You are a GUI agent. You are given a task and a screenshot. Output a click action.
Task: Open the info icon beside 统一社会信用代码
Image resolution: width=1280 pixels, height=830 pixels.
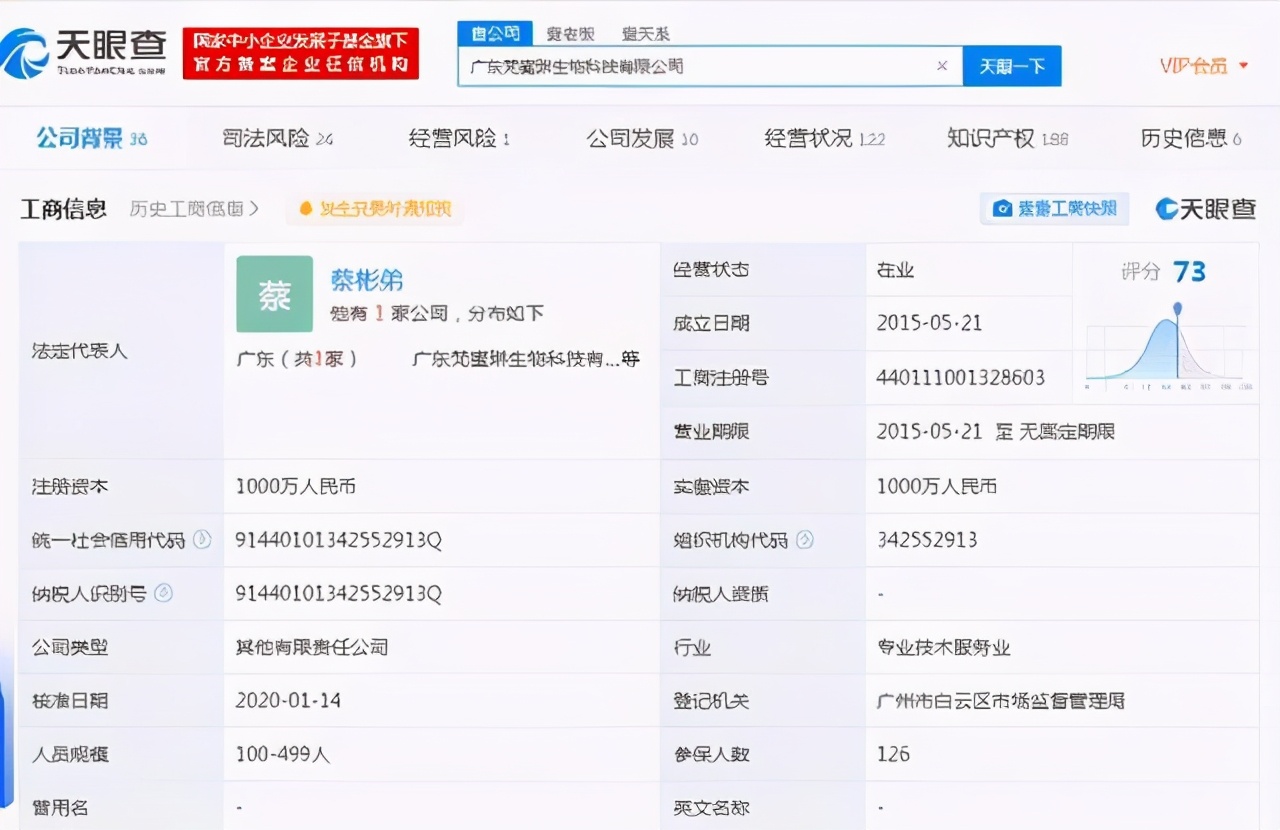[x=202, y=540]
